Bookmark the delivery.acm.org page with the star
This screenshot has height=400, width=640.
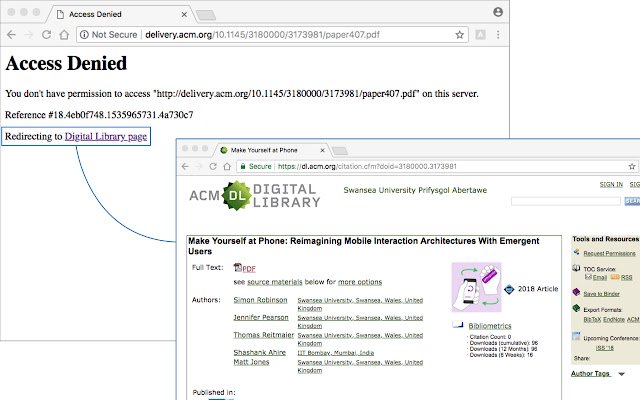(460, 35)
